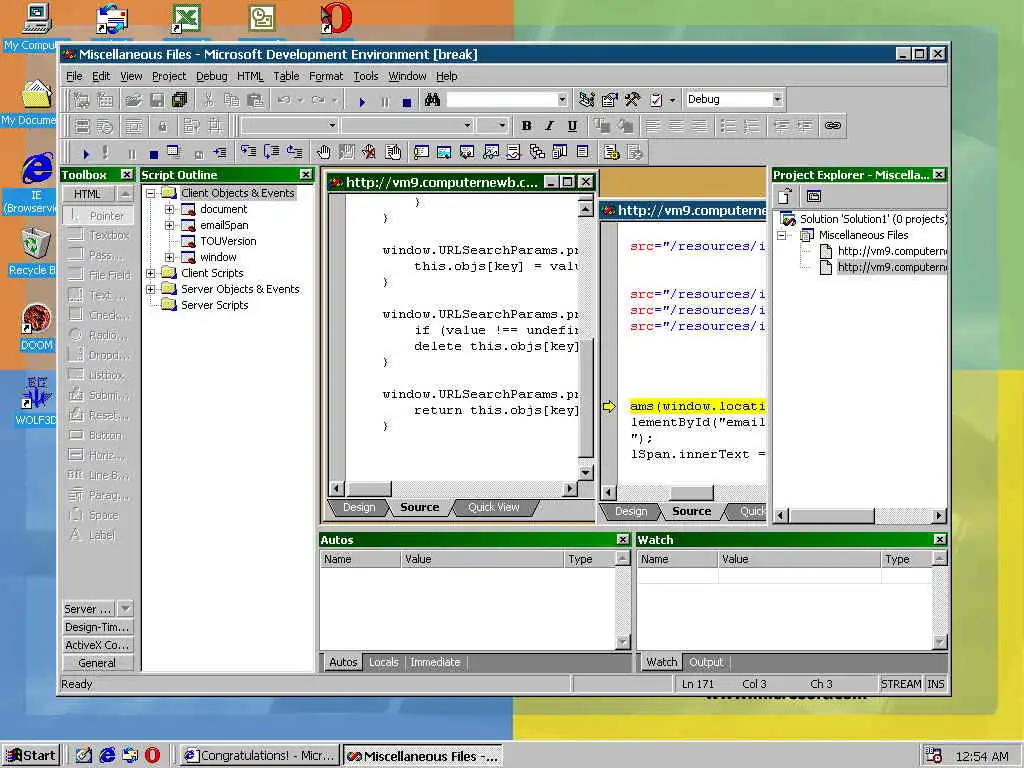This screenshot has width=1024, height=768.
Task: Click the Windows Start button
Action: [31, 756]
